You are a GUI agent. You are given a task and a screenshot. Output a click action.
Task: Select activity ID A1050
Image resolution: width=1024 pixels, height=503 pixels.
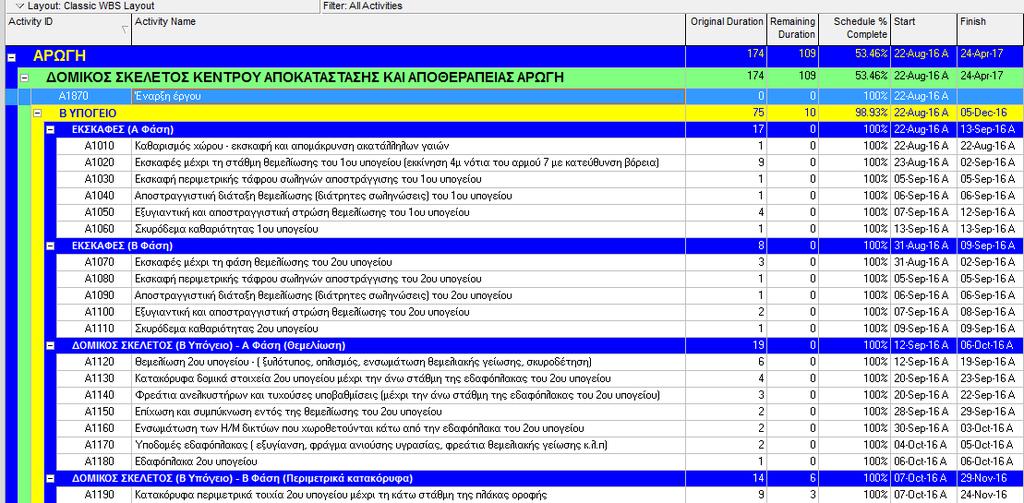[x=99, y=212]
